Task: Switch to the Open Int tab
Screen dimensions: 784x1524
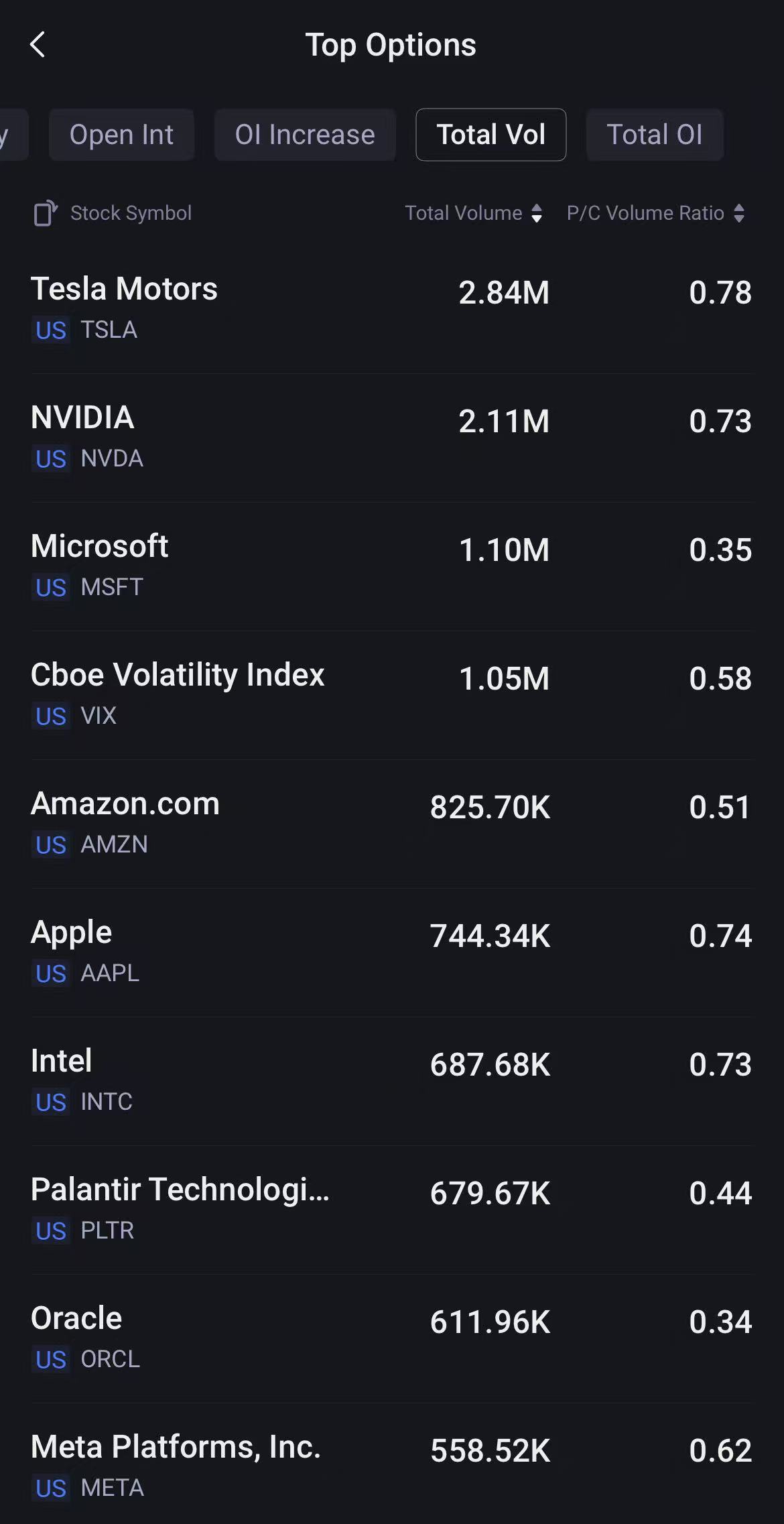Action: pyautogui.click(x=121, y=135)
